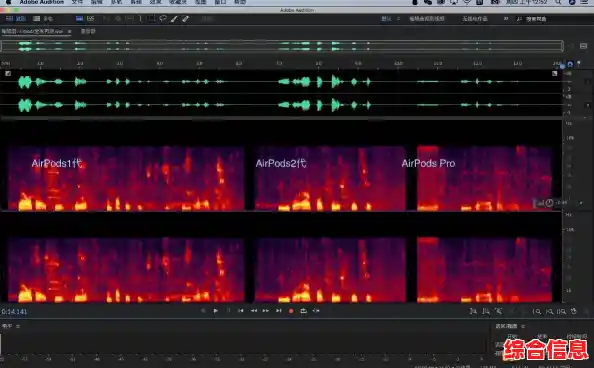Click the Fast Forward button
Screen dimensions: 594x368
pos(266,311)
